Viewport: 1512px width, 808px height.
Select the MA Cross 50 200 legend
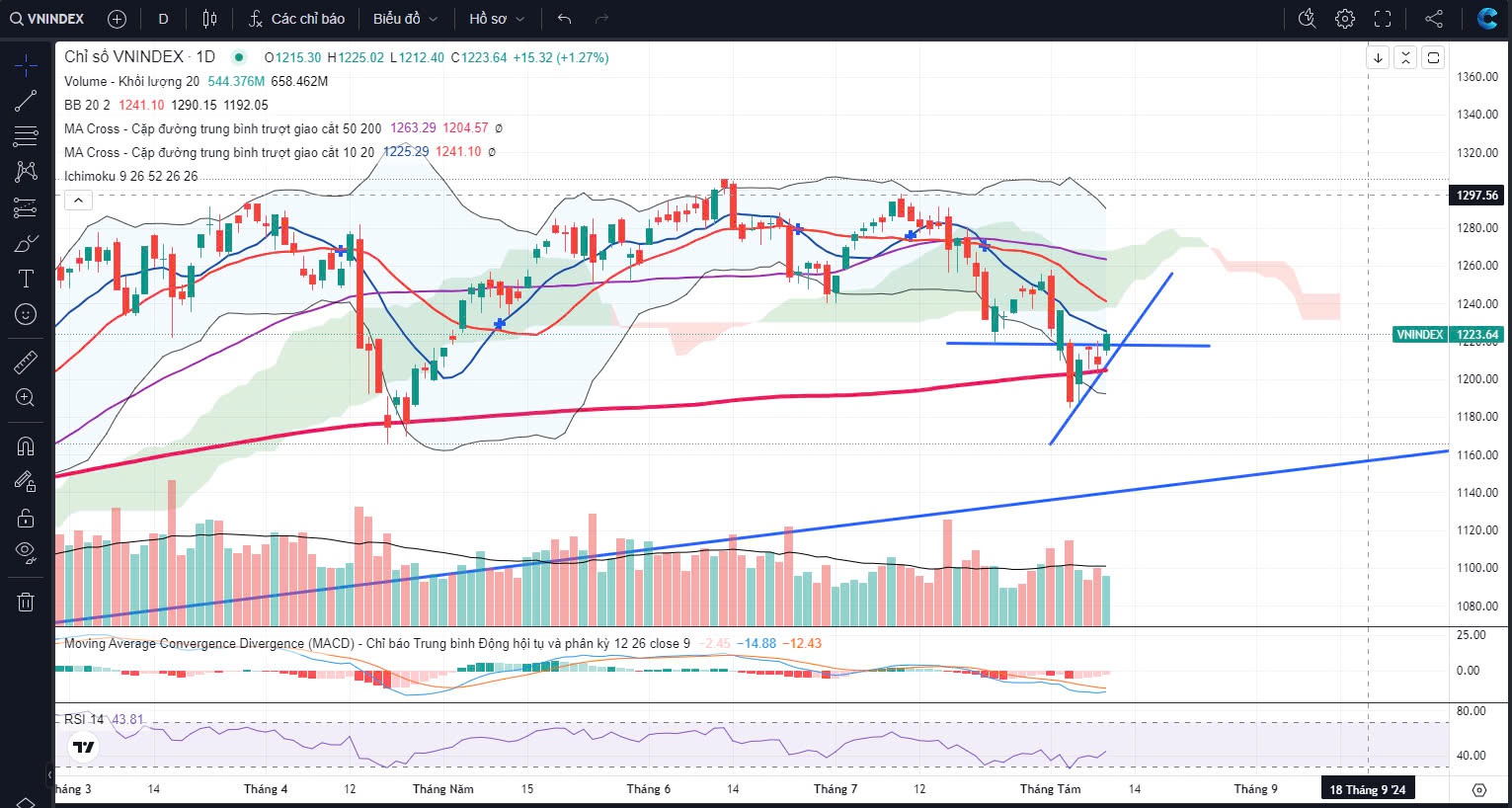point(222,128)
